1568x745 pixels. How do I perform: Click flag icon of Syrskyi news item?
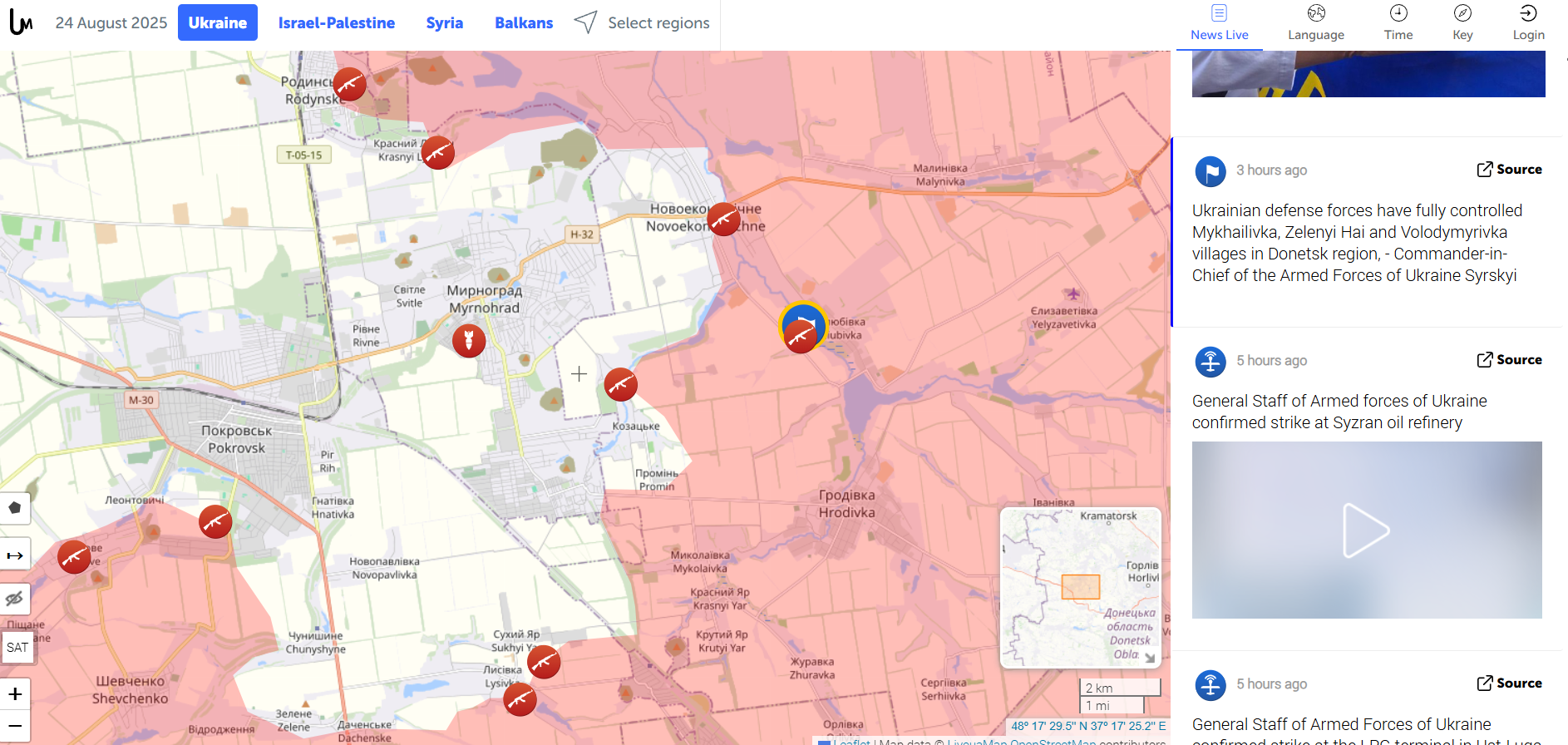click(x=1211, y=171)
